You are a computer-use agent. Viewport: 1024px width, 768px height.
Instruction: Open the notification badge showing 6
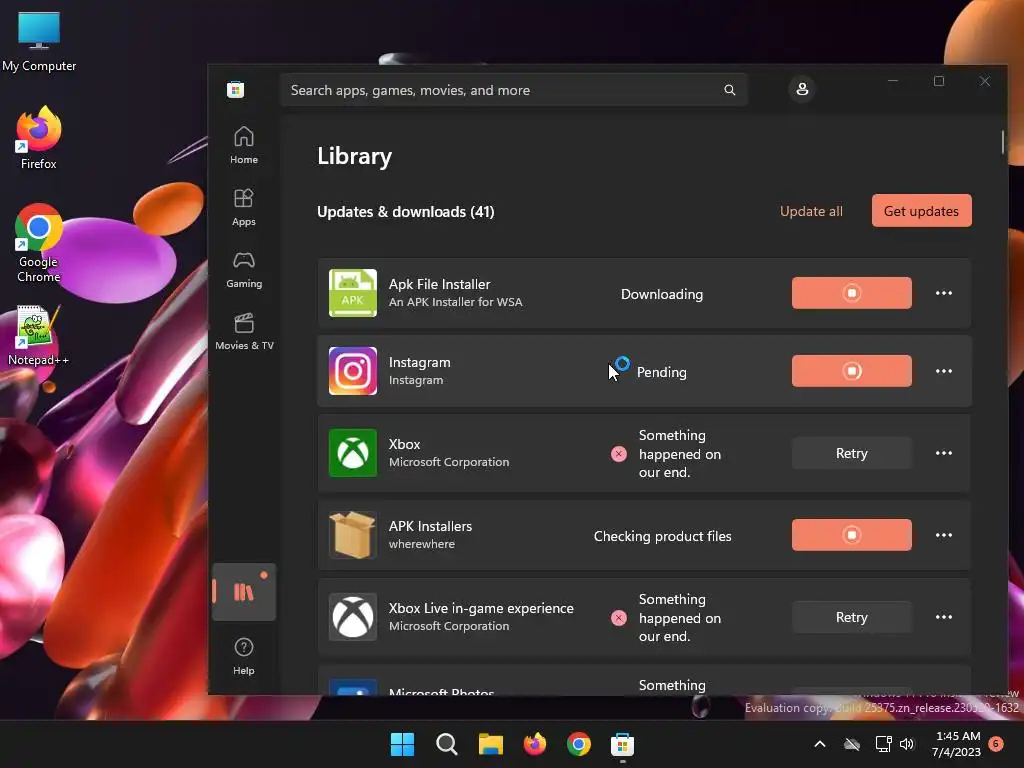coord(996,744)
